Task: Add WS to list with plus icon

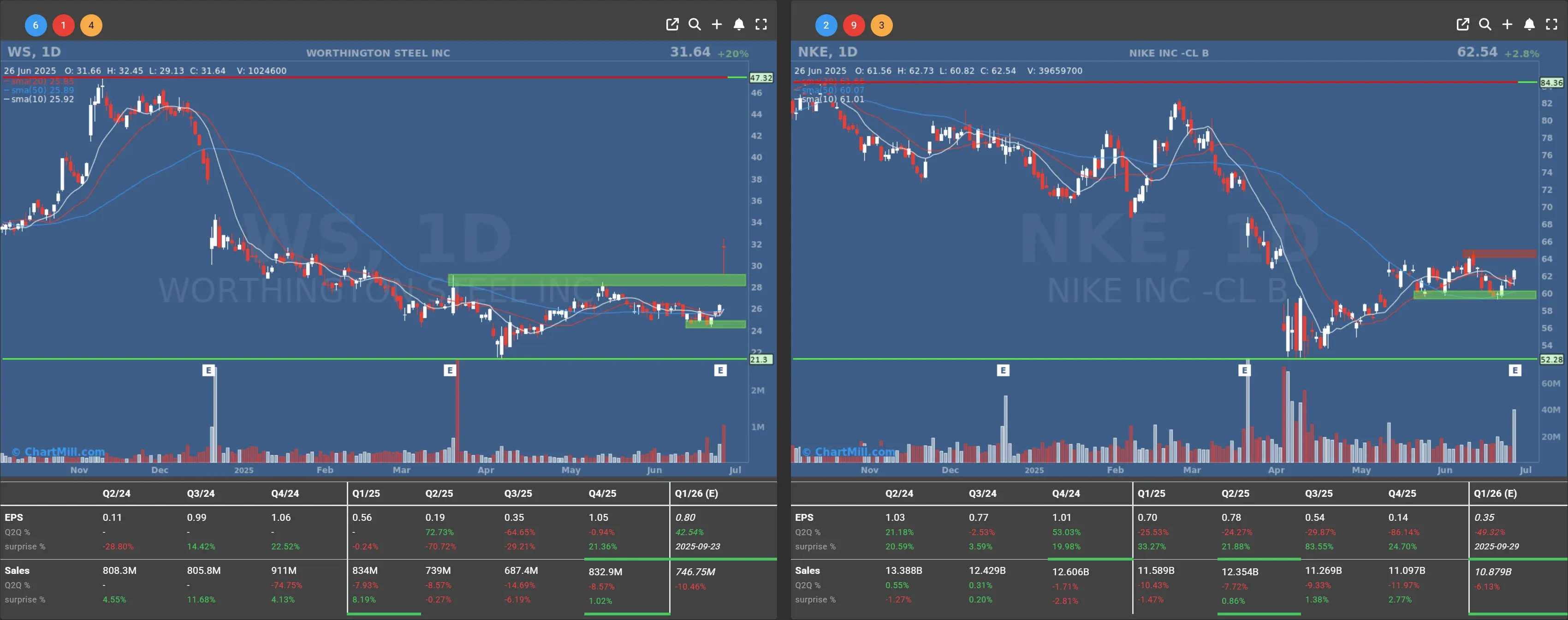Action: pos(717,24)
